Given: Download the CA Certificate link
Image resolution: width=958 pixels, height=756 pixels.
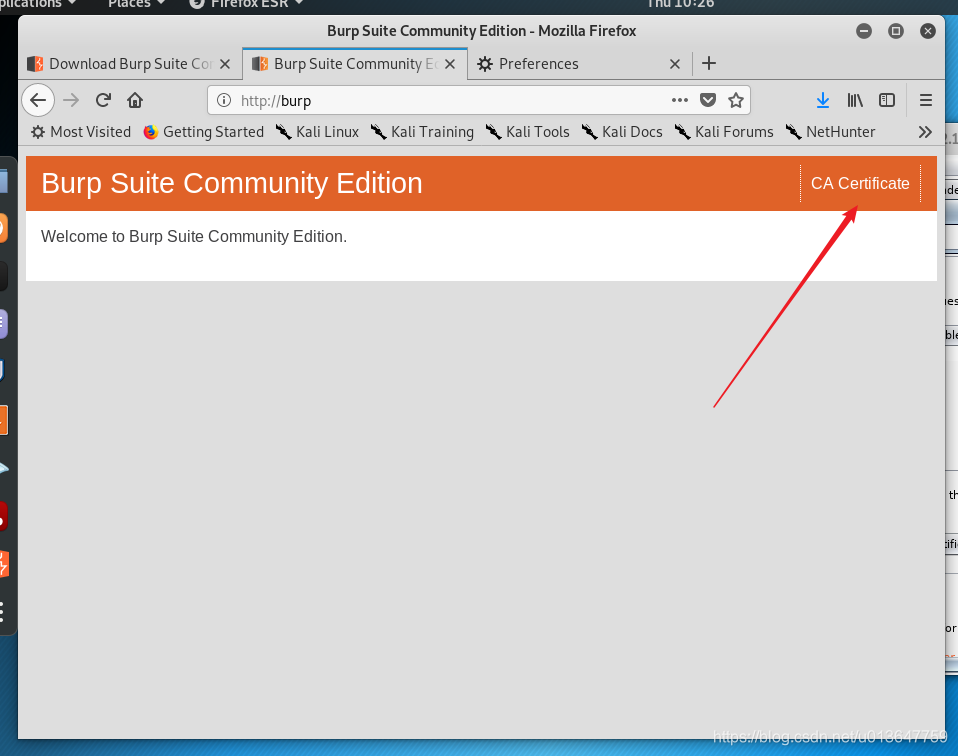Looking at the screenshot, I should [860, 183].
